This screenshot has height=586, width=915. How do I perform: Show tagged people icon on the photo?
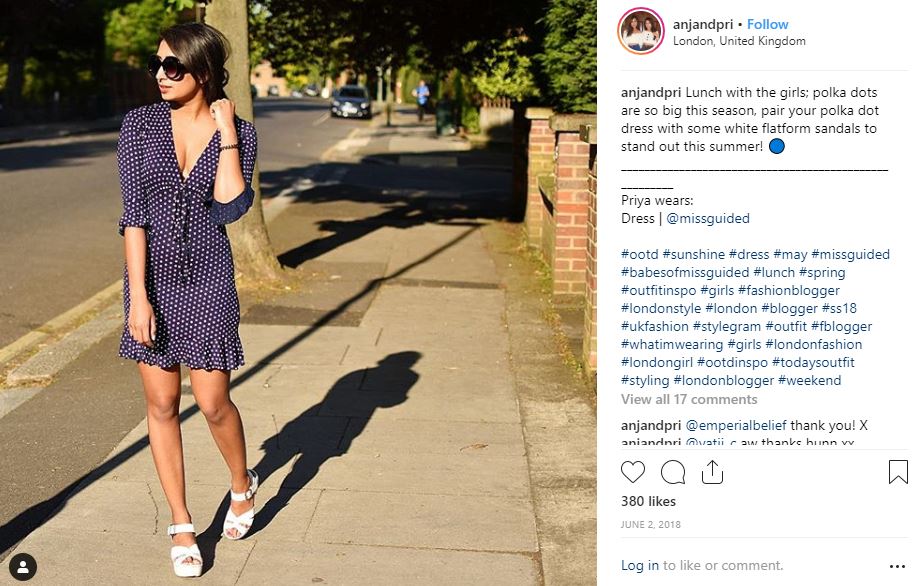(23, 567)
